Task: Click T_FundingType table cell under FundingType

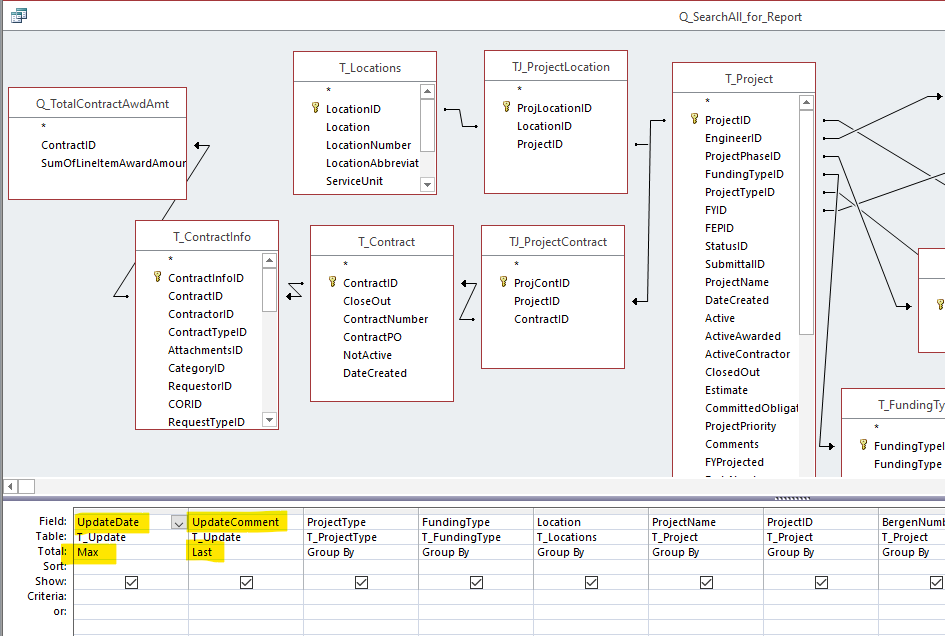Action: click(x=476, y=537)
